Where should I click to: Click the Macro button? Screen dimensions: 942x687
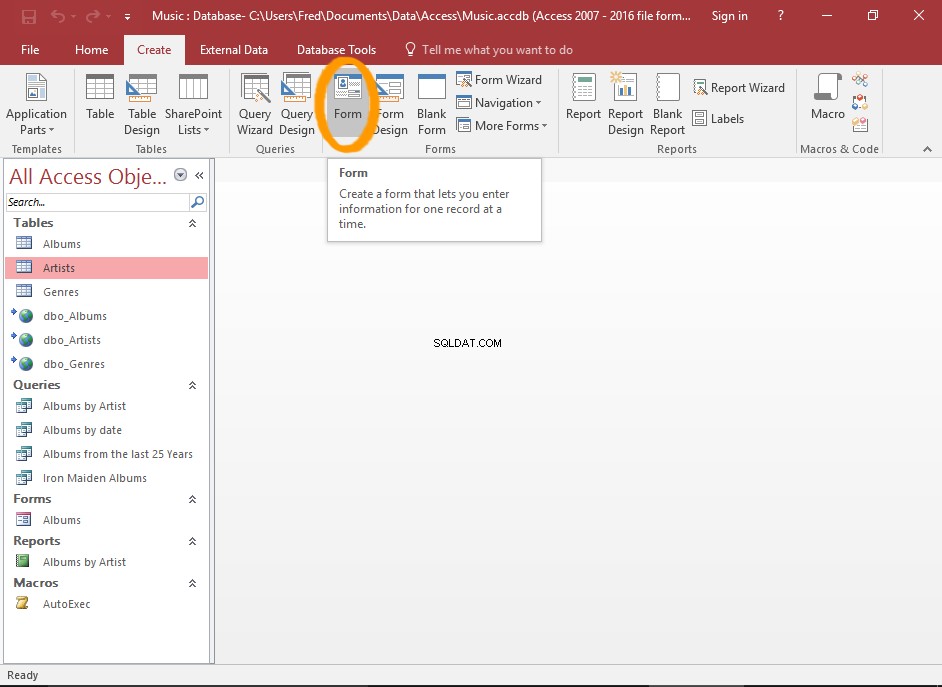click(828, 97)
